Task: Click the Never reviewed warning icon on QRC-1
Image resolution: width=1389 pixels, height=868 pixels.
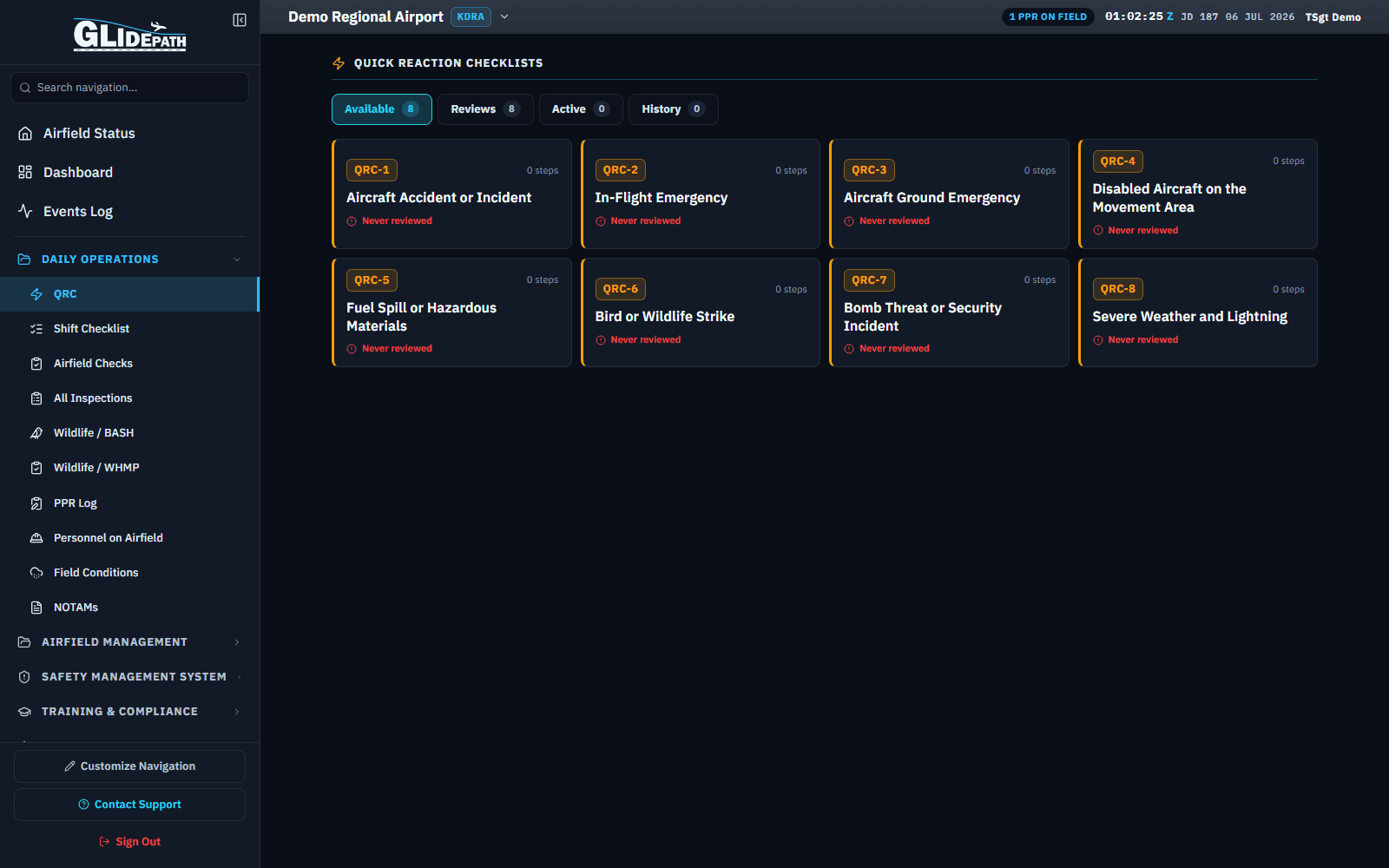Action: (352, 221)
